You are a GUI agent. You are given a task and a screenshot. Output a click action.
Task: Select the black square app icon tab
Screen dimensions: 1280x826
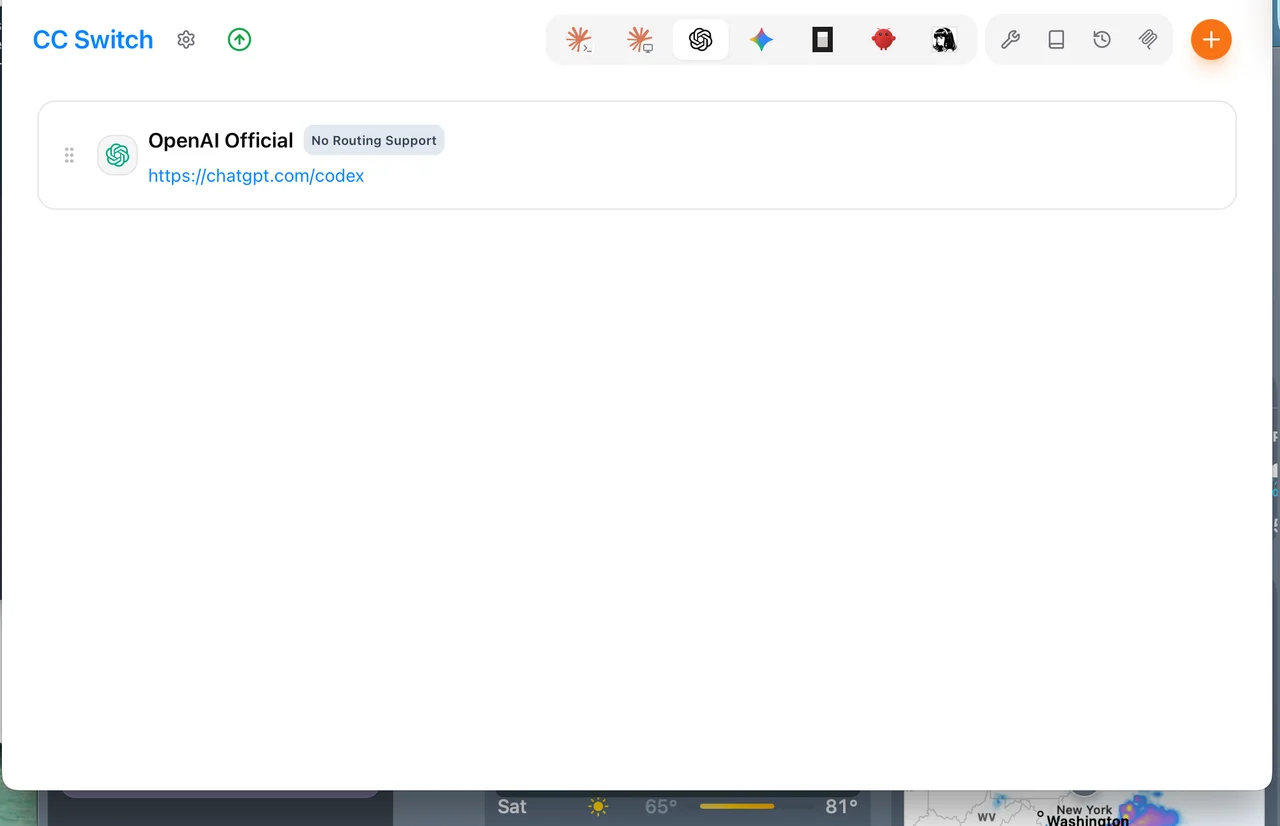[x=822, y=40]
